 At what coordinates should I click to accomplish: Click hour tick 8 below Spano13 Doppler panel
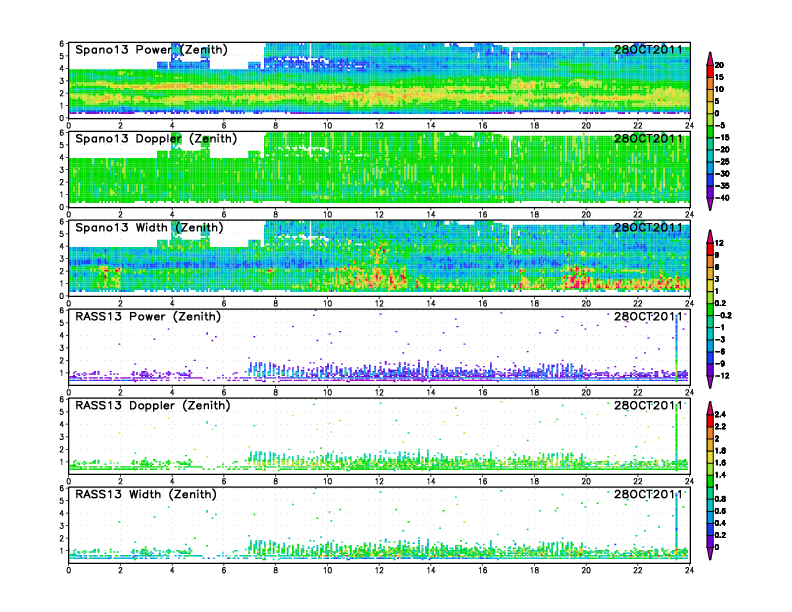click(x=276, y=214)
